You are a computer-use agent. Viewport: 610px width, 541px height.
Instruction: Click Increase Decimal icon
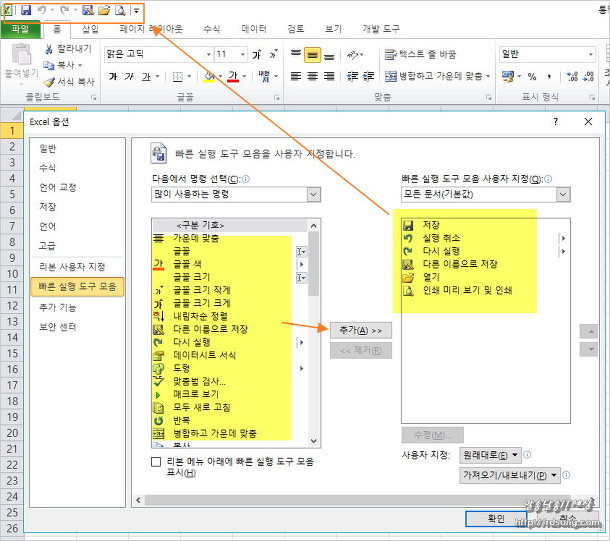[572, 77]
